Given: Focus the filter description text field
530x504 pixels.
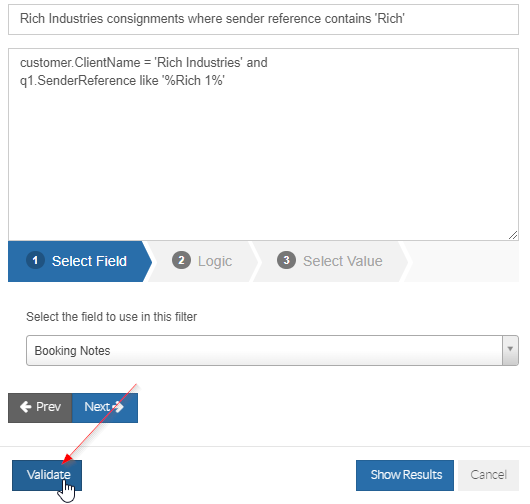Looking at the screenshot, I should point(263,19).
